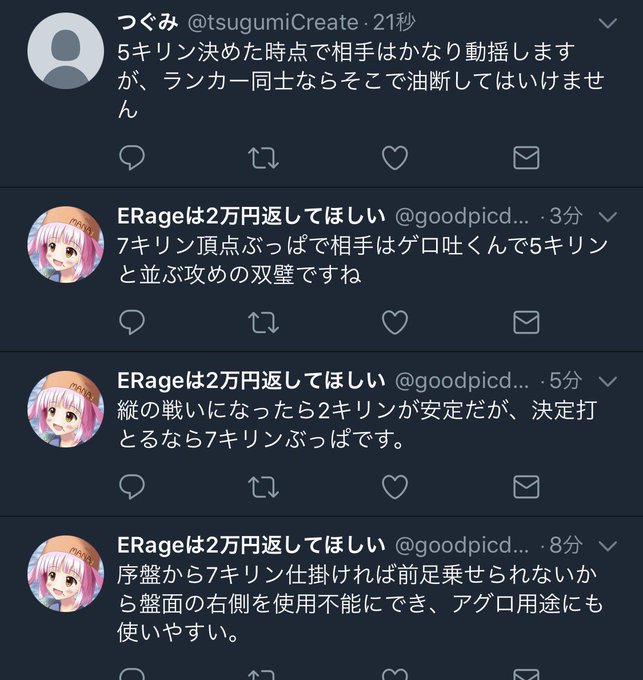Open ERageは2万円返してほしい name on 5分 tweet
The image size is (643, 680).
(x=251, y=380)
